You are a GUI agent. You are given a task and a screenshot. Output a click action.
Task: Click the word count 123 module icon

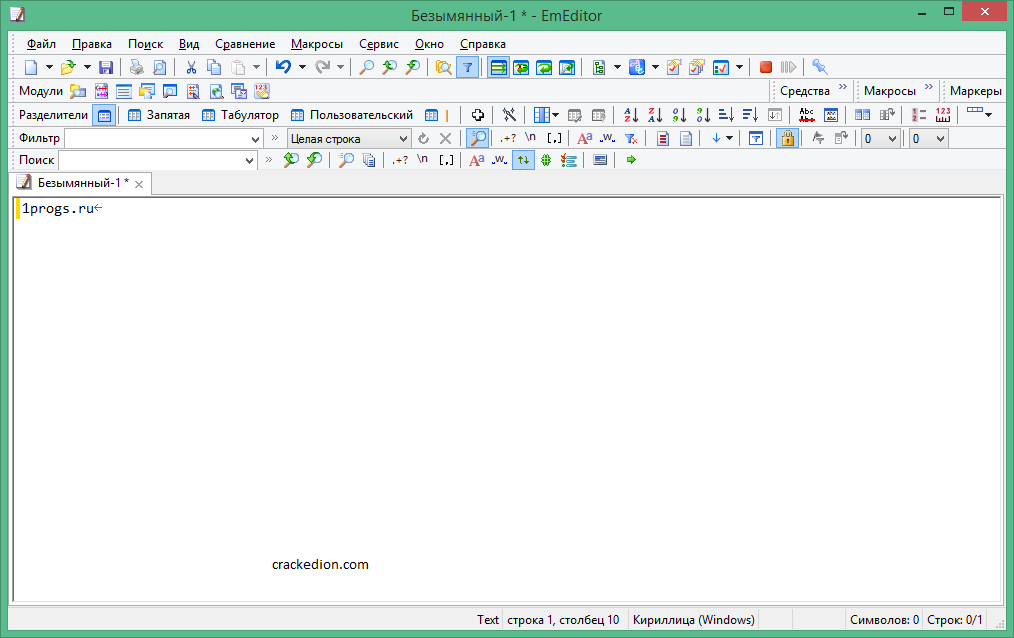point(261,91)
